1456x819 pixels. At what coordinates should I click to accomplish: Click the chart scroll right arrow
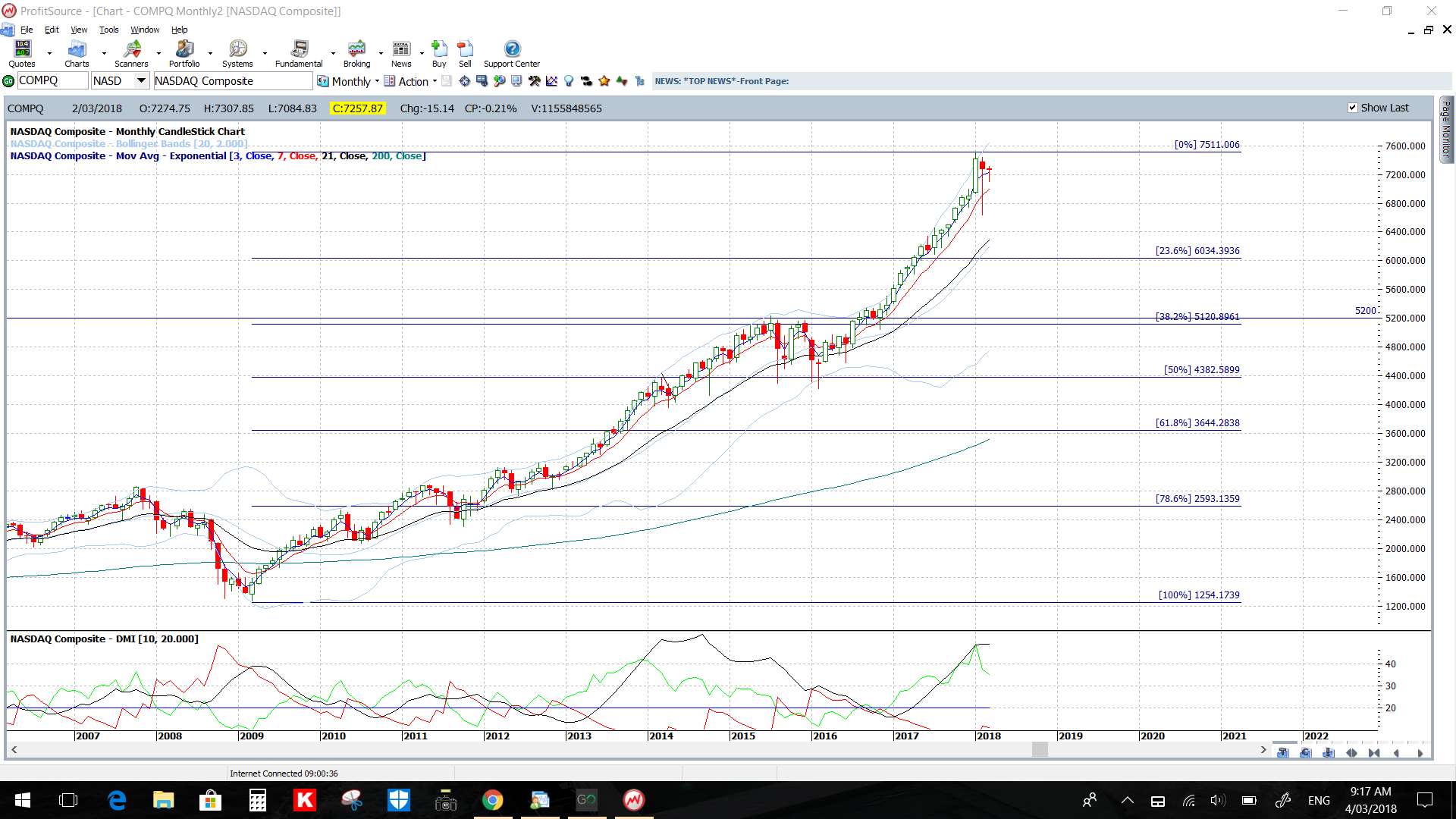tap(1263, 750)
